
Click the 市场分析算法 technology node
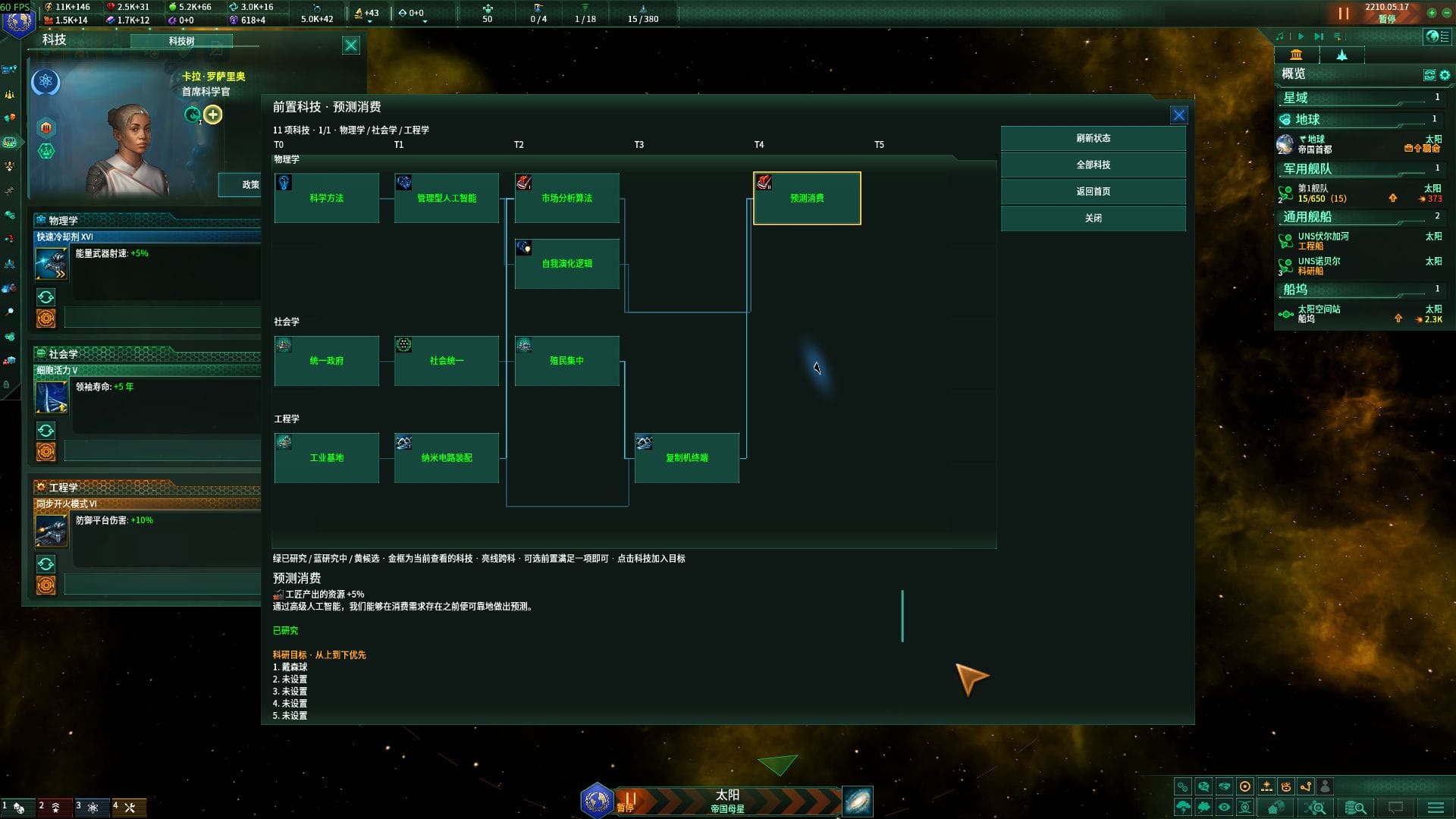click(x=566, y=198)
